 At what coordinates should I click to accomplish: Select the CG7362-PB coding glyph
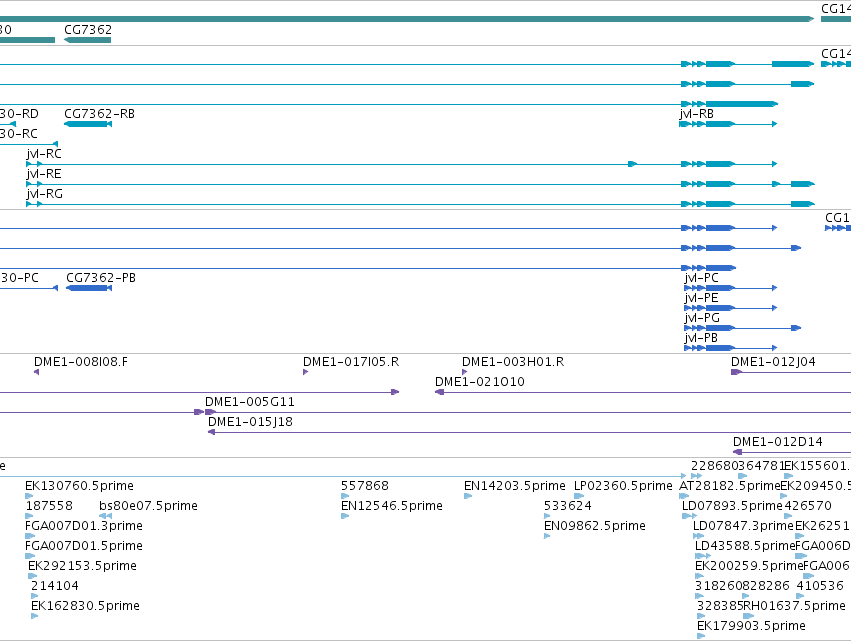89,288
